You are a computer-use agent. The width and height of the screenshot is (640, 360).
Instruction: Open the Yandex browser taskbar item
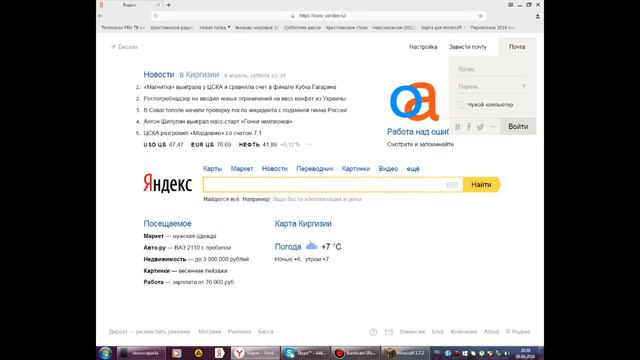coord(256,353)
